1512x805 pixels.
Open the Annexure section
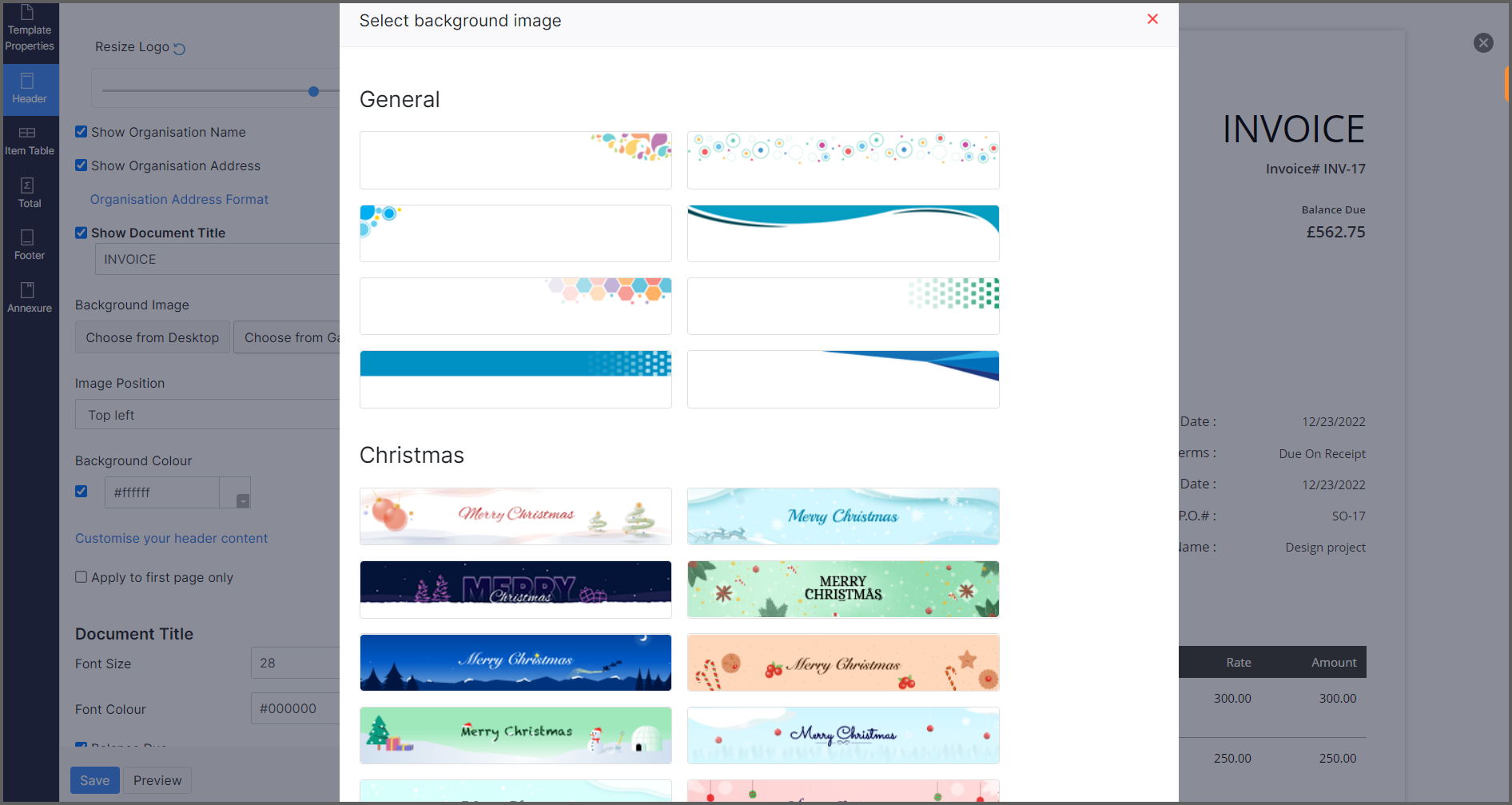click(x=30, y=296)
